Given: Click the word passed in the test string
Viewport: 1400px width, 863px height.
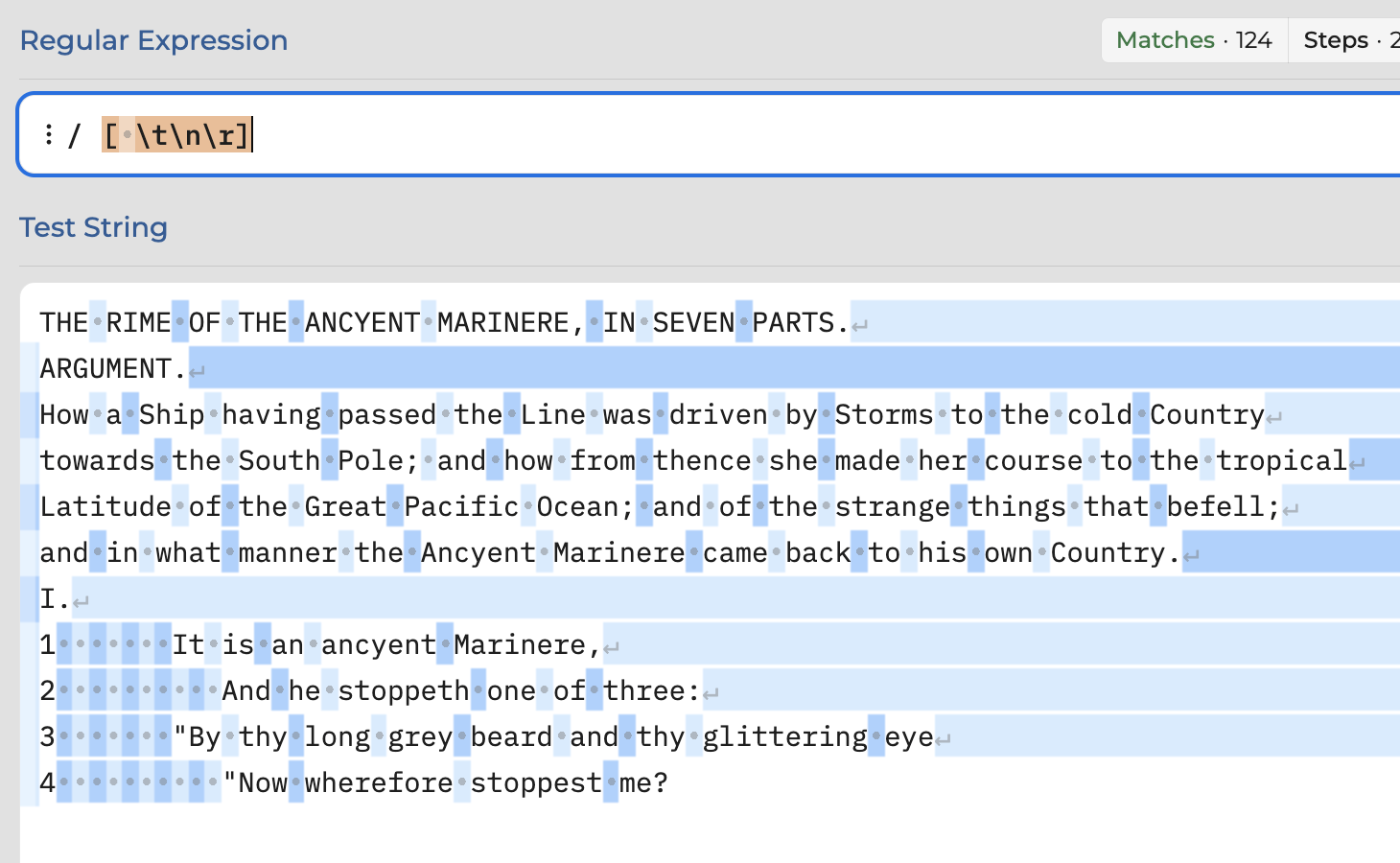Looking at the screenshot, I should pos(387,414).
